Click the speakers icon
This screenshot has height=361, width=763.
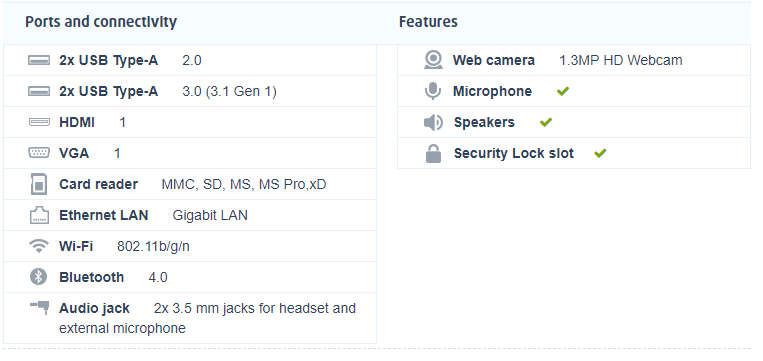tap(433, 123)
